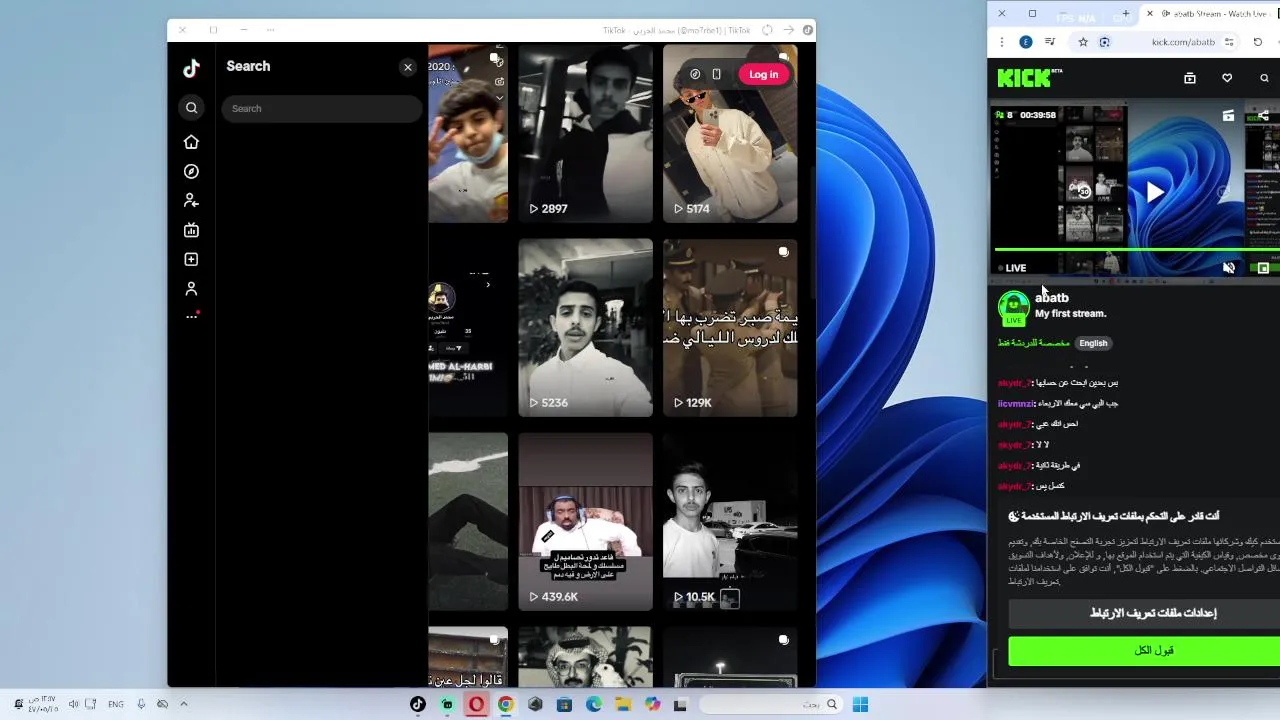Click the forward arrow in TikTok title bar
Viewport: 1280px width, 720px height.
[789, 30]
